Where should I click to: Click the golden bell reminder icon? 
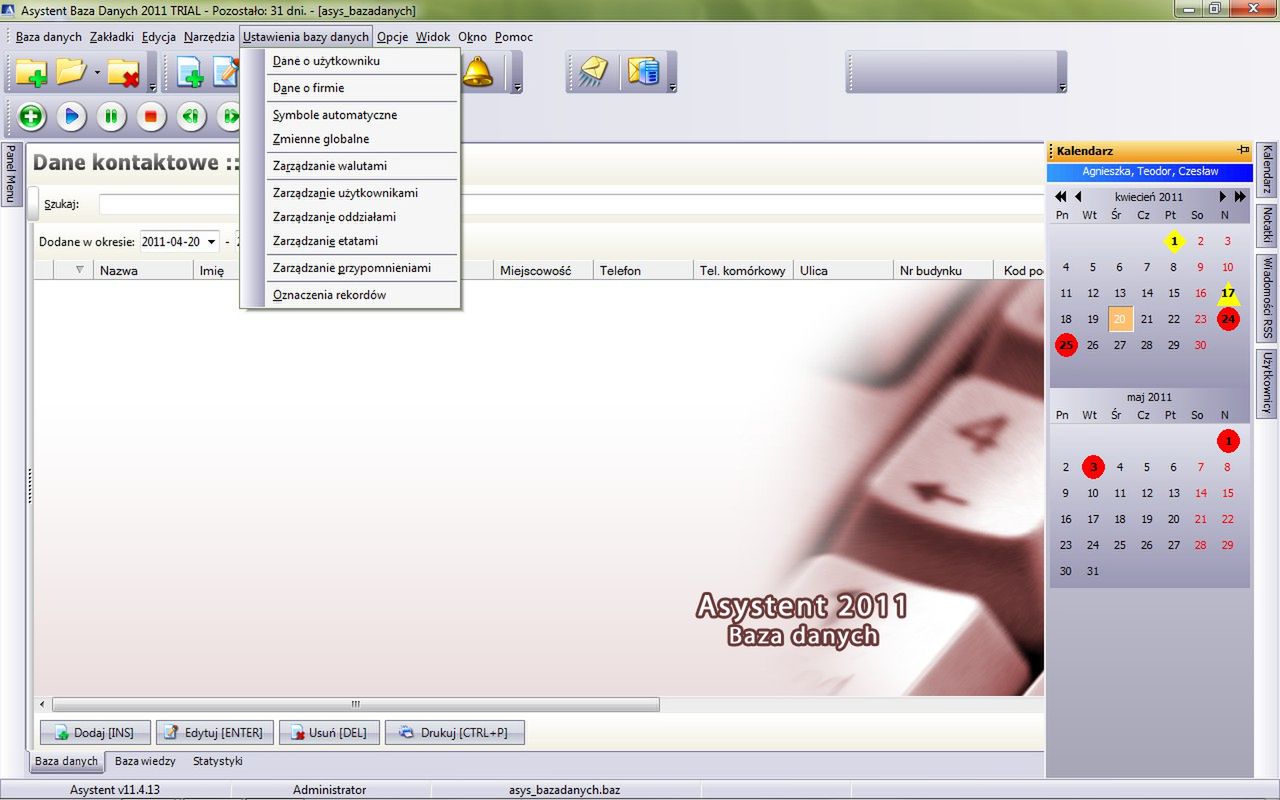click(478, 72)
